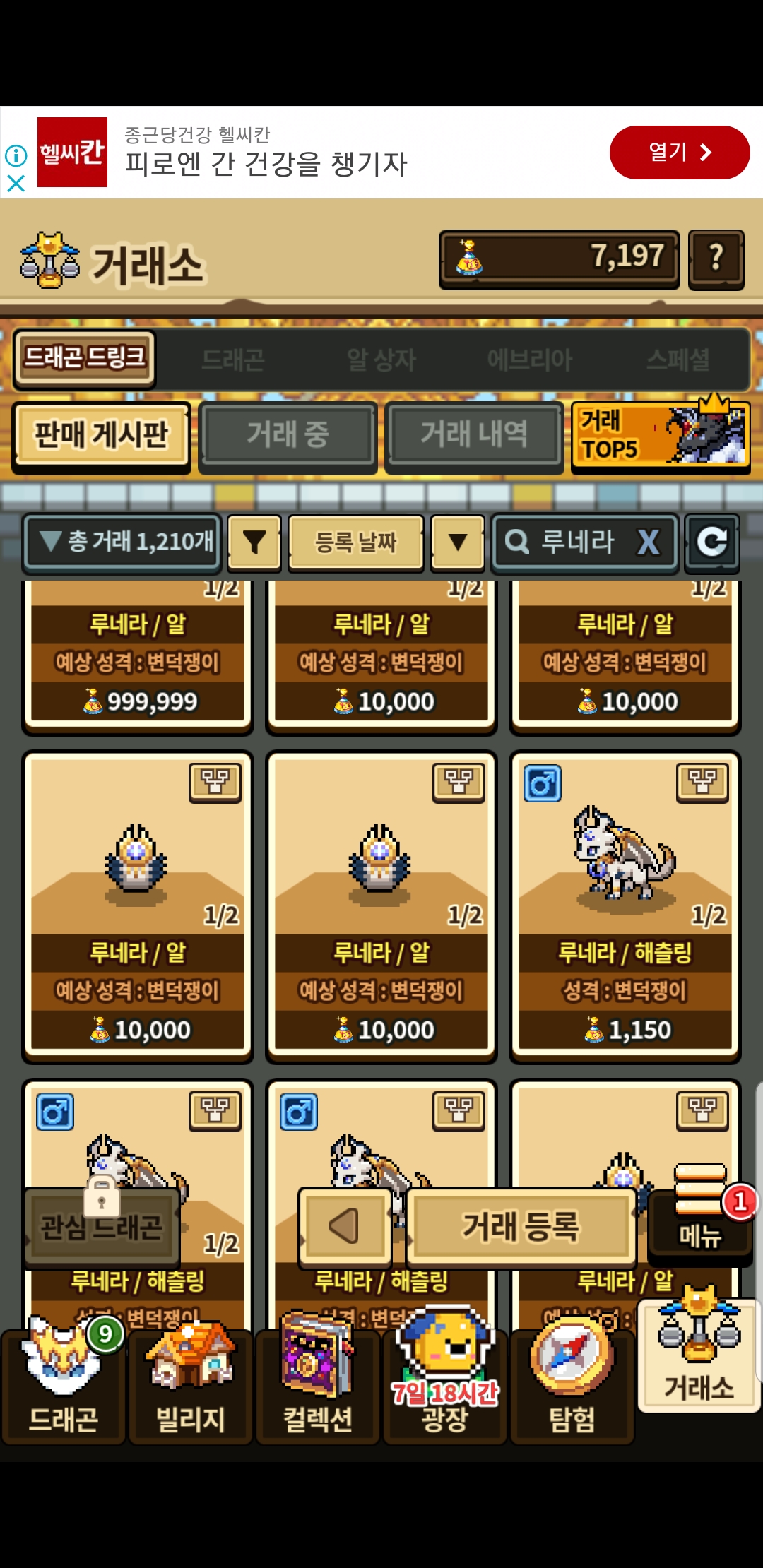Open the help question mark icon
This screenshot has height=1568, width=763.
716,259
